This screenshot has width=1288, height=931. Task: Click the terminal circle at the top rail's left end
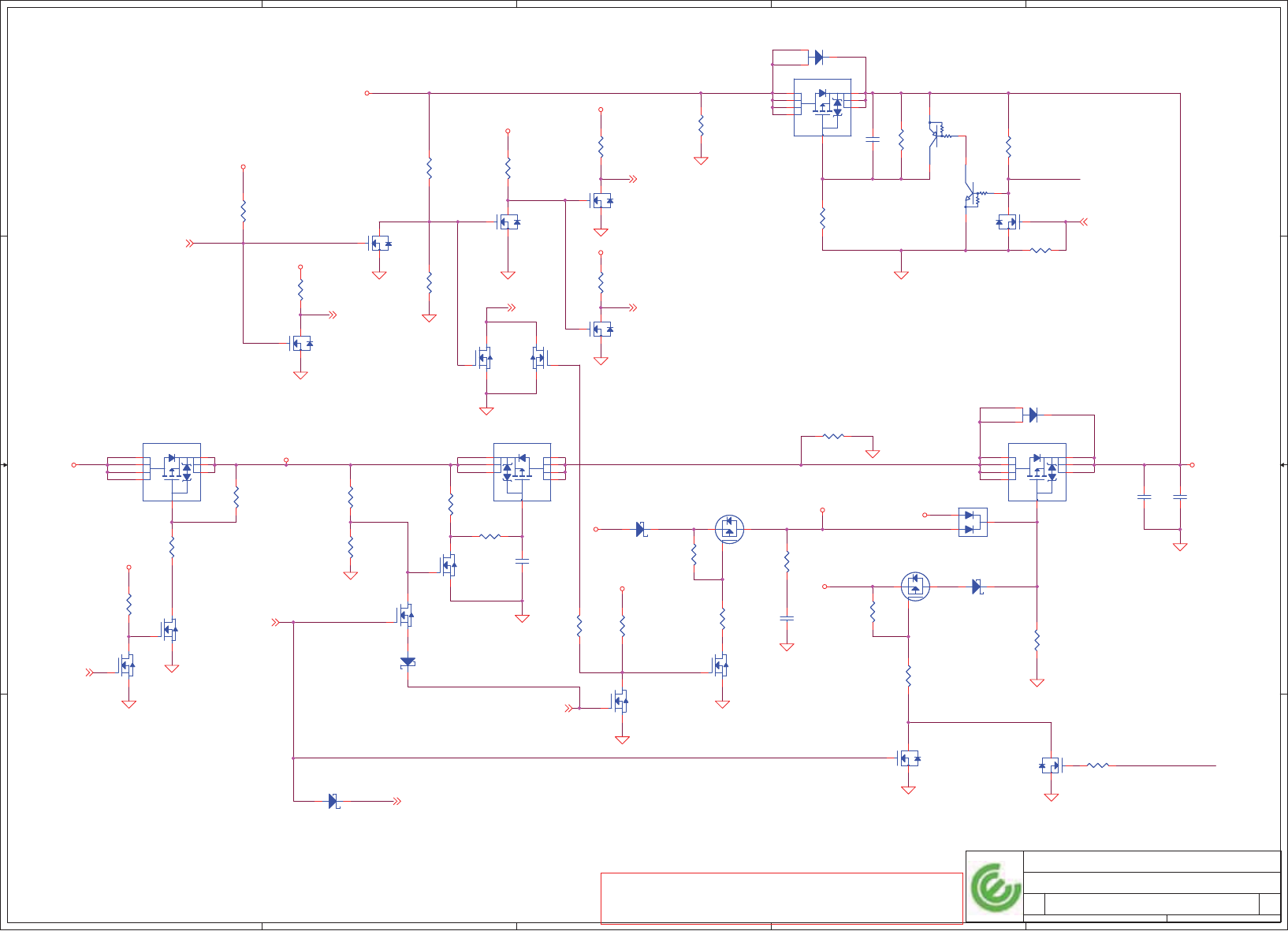(367, 93)
